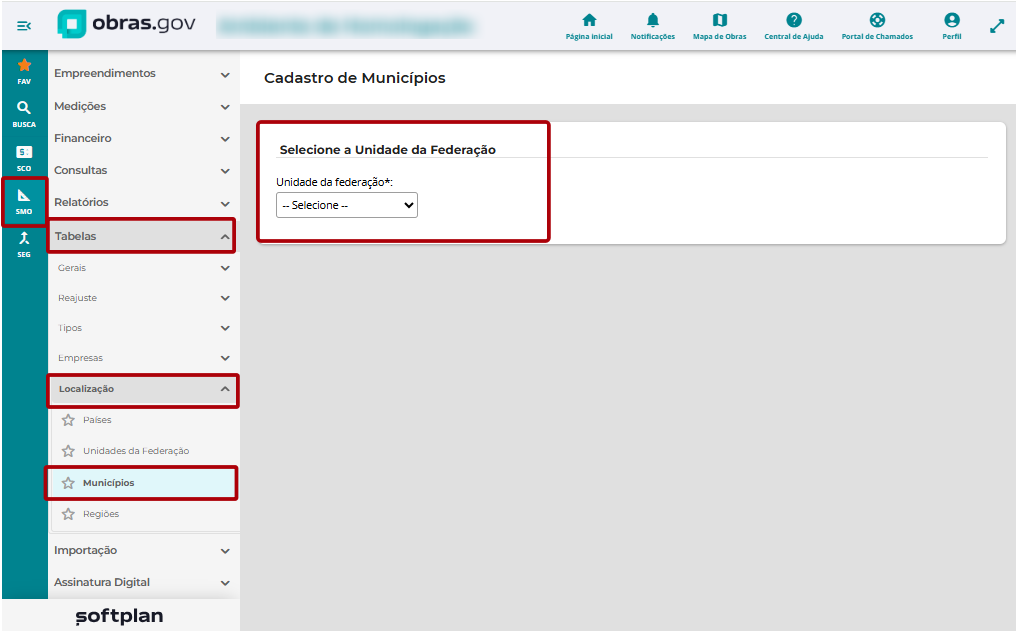Expand the Assinatura Digital menu

(x=143, y=582)
